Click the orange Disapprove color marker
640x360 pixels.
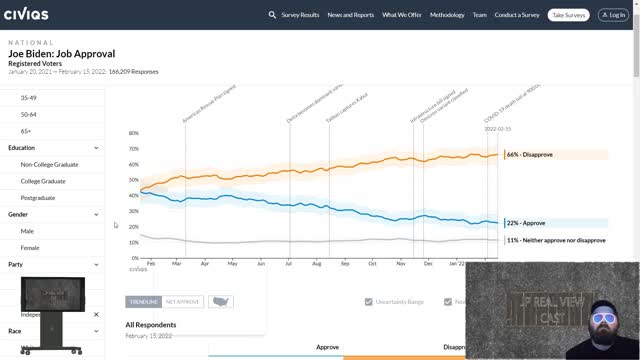pyautogui.click(x=504, y=155)
